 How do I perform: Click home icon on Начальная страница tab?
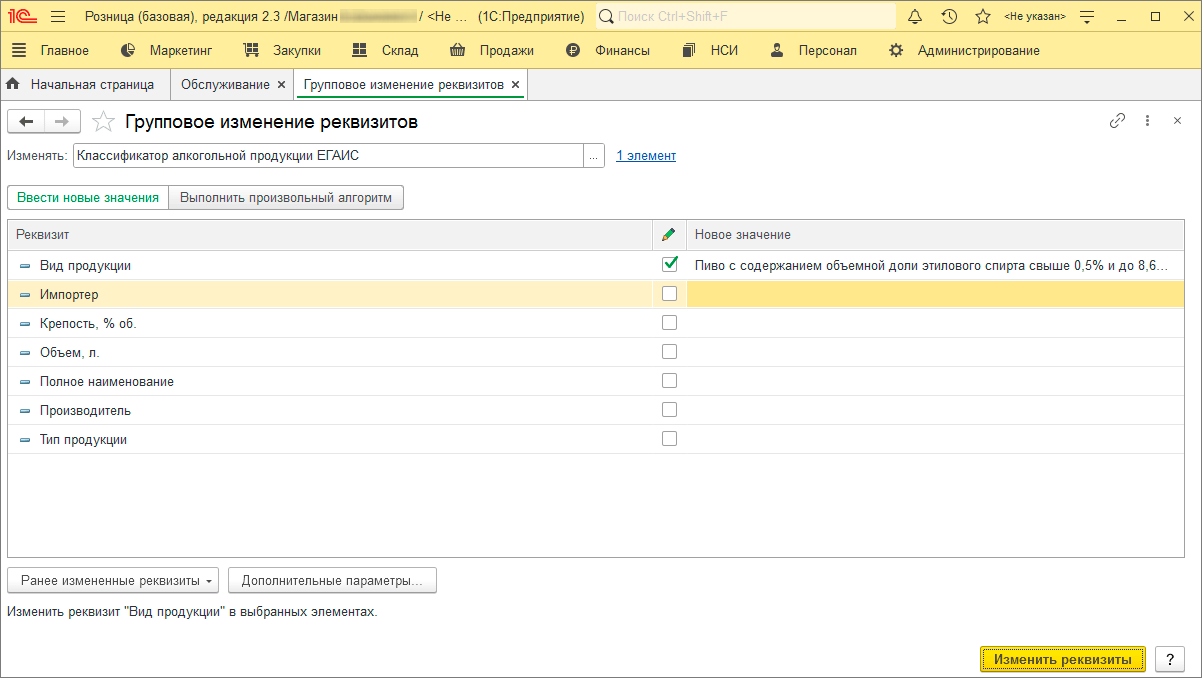pyautogui.click(x=13, y=85)
